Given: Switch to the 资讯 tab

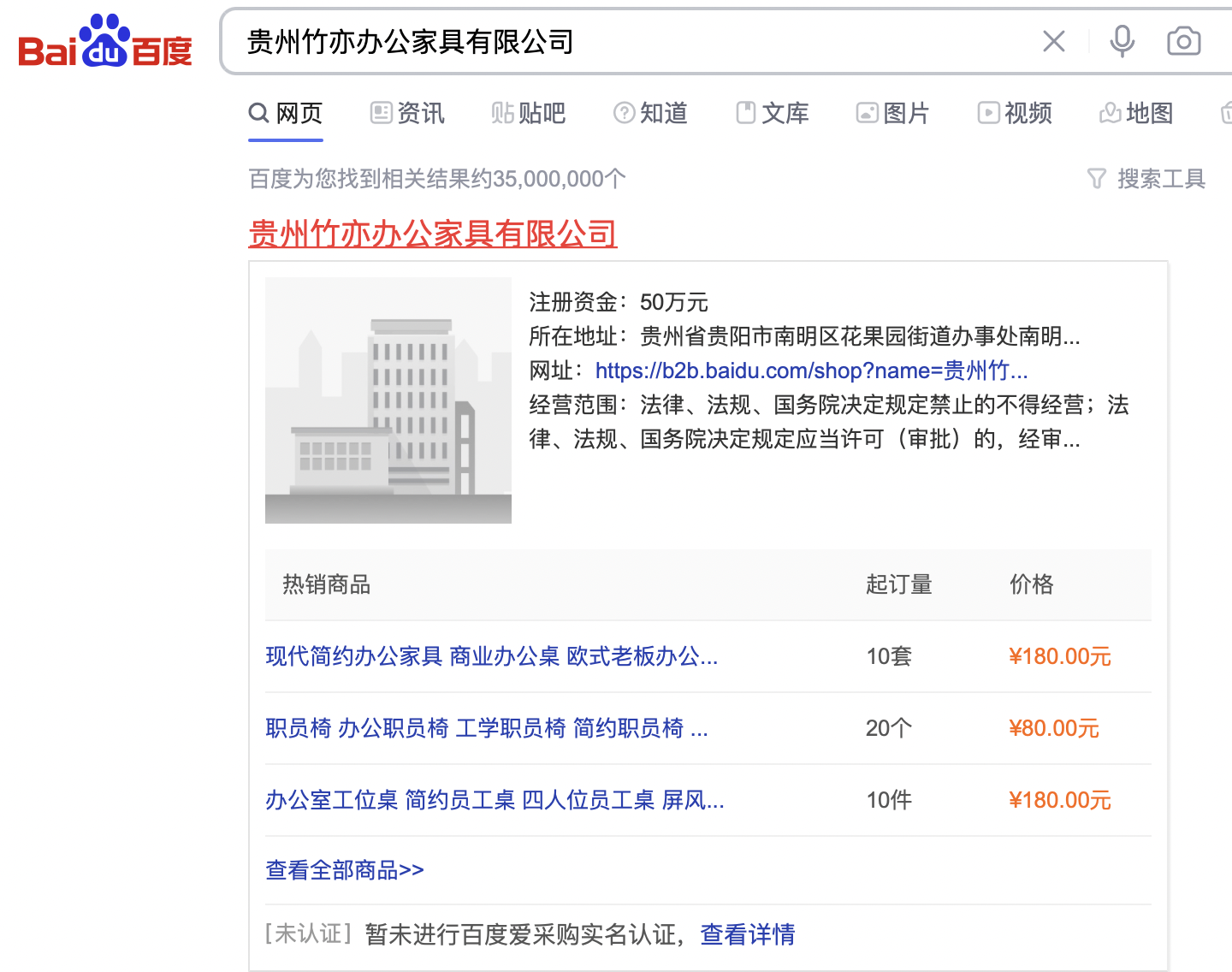Looking at the screenshot, I should pos(407,113).
